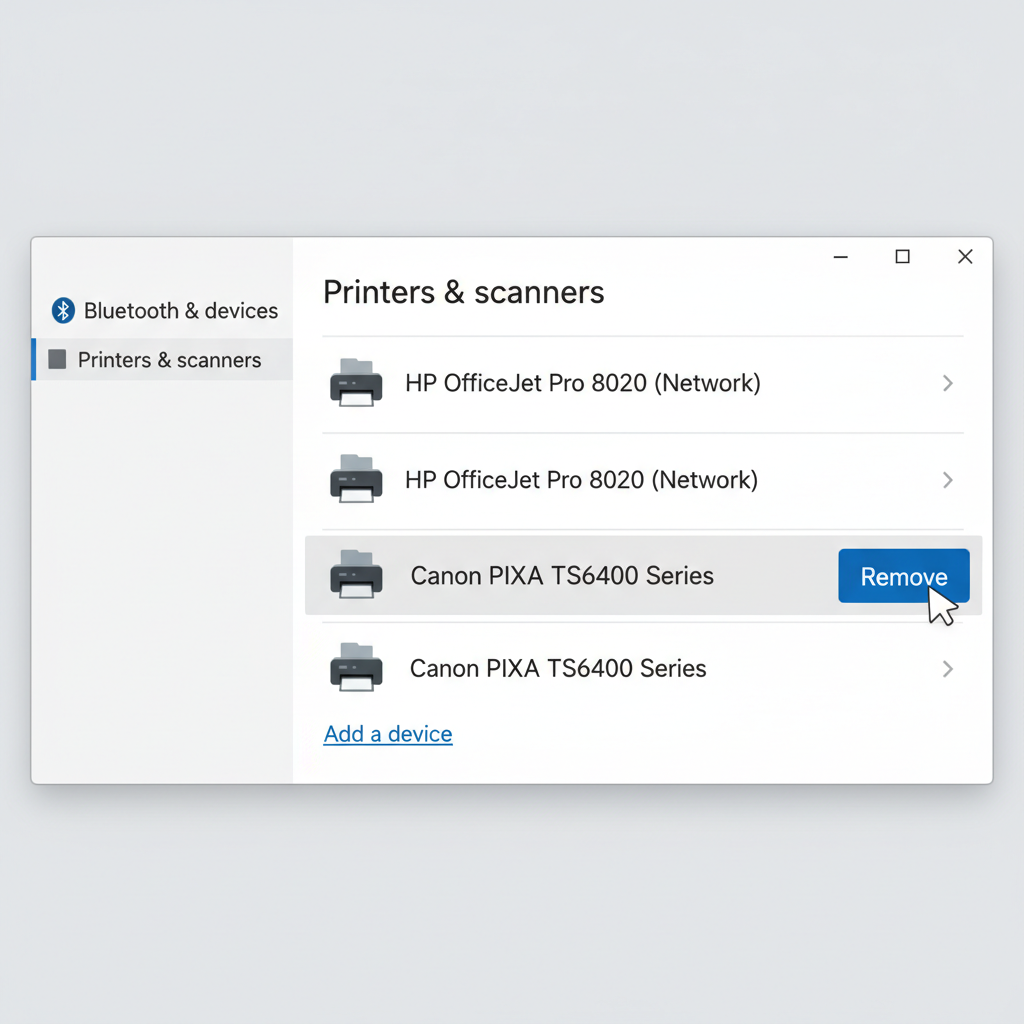Click the Printers & scanners sidebar icon
The image size is (1024, 1024).
57,360
